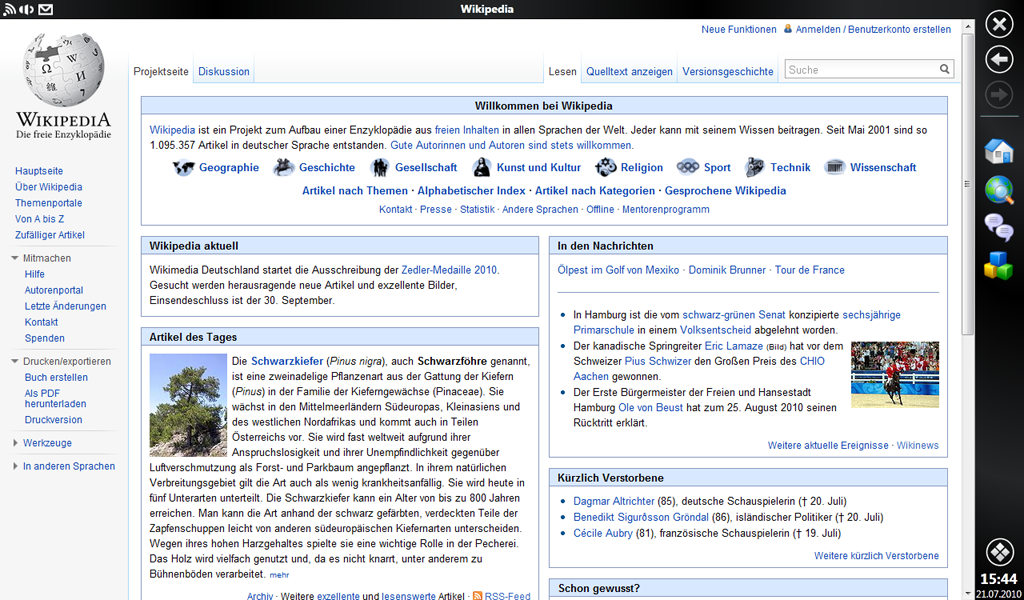Click the mail envelope icon in top bar
This screenshot has width=1024, height=600.
click(x=46, y=9)
